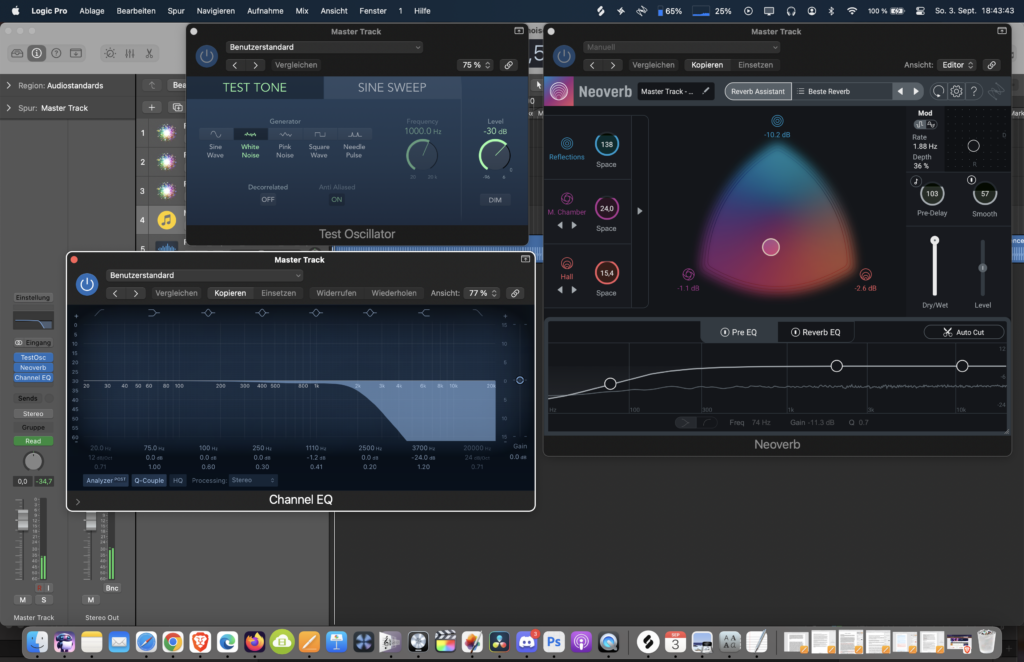The width and height of the screenshot is (1024, 662).
Task: Open Neoverb help question mark icon
Action: tap(974, 91)
